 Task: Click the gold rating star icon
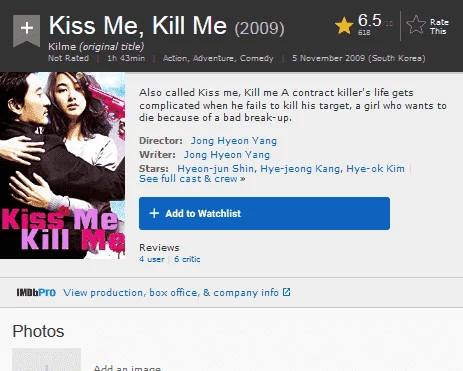[x=344, y=26]
